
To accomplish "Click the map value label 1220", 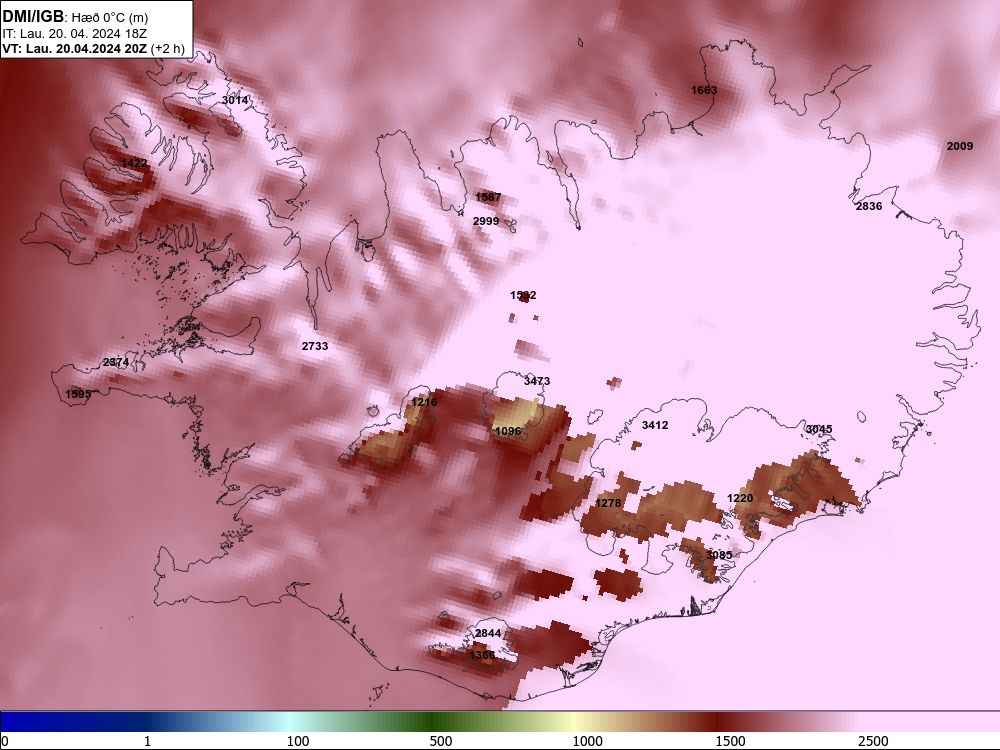I will pos(740,498).
